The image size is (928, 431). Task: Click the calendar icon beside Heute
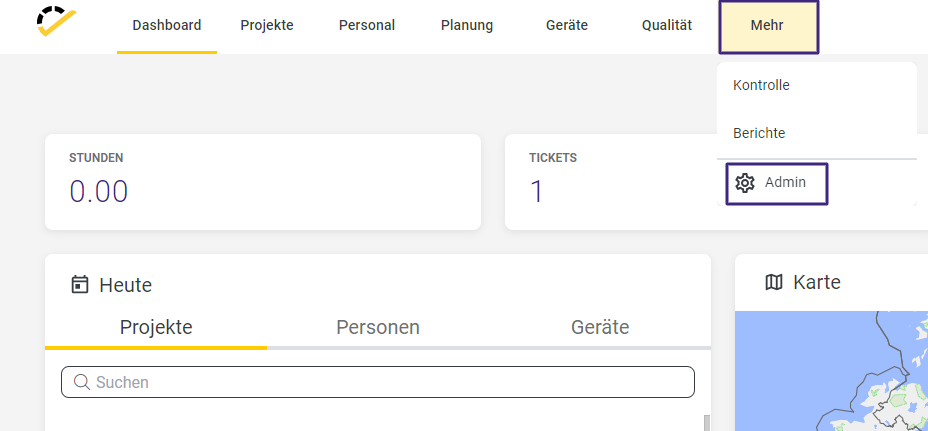click(x=79, y=285)
